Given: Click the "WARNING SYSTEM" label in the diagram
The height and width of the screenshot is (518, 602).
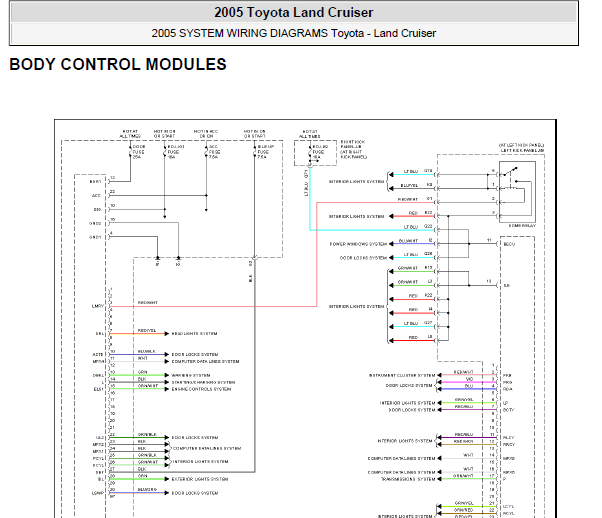Looking at the screenshot, I should (x=191, y=375).
